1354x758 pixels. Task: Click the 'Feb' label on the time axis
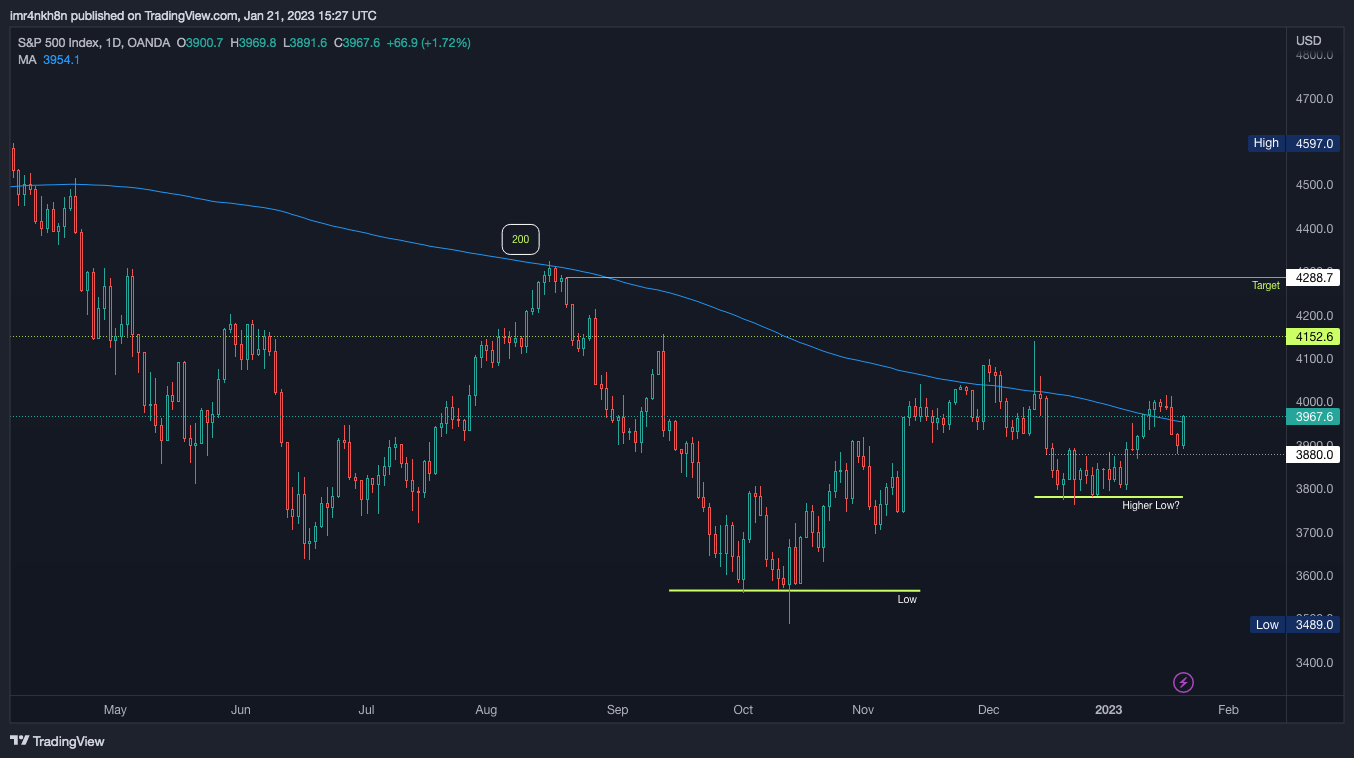coord(1228,710)
